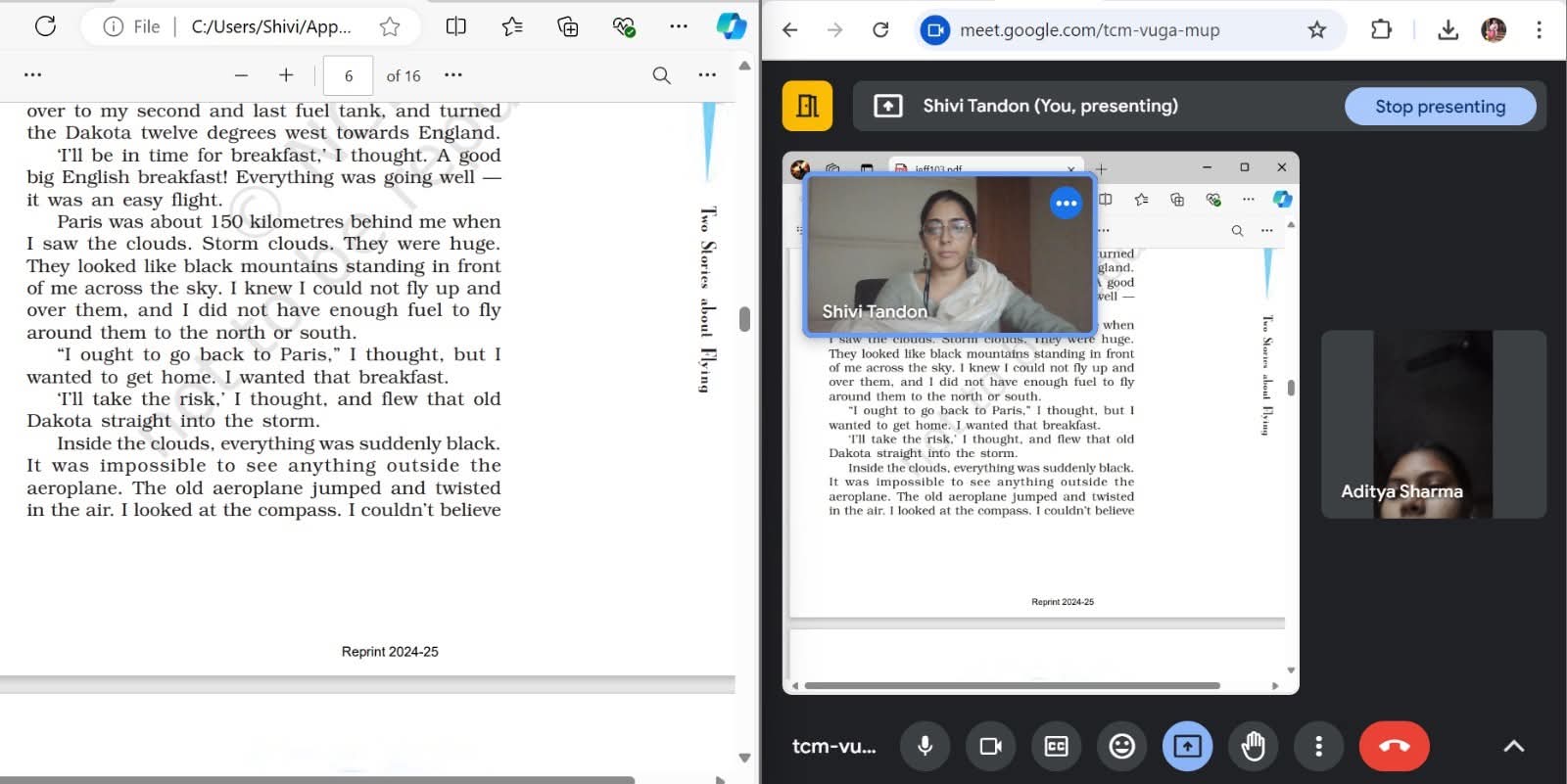1567x784 pixels.
Task: Zoom in on the PDF with plus
Action: (x=286, y=75)
